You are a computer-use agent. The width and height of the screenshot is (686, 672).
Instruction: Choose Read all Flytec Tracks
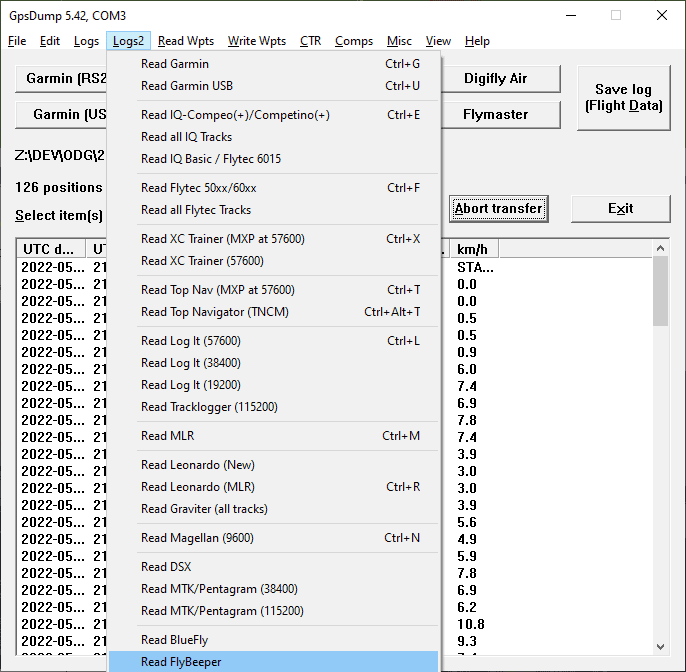(273, 210)
